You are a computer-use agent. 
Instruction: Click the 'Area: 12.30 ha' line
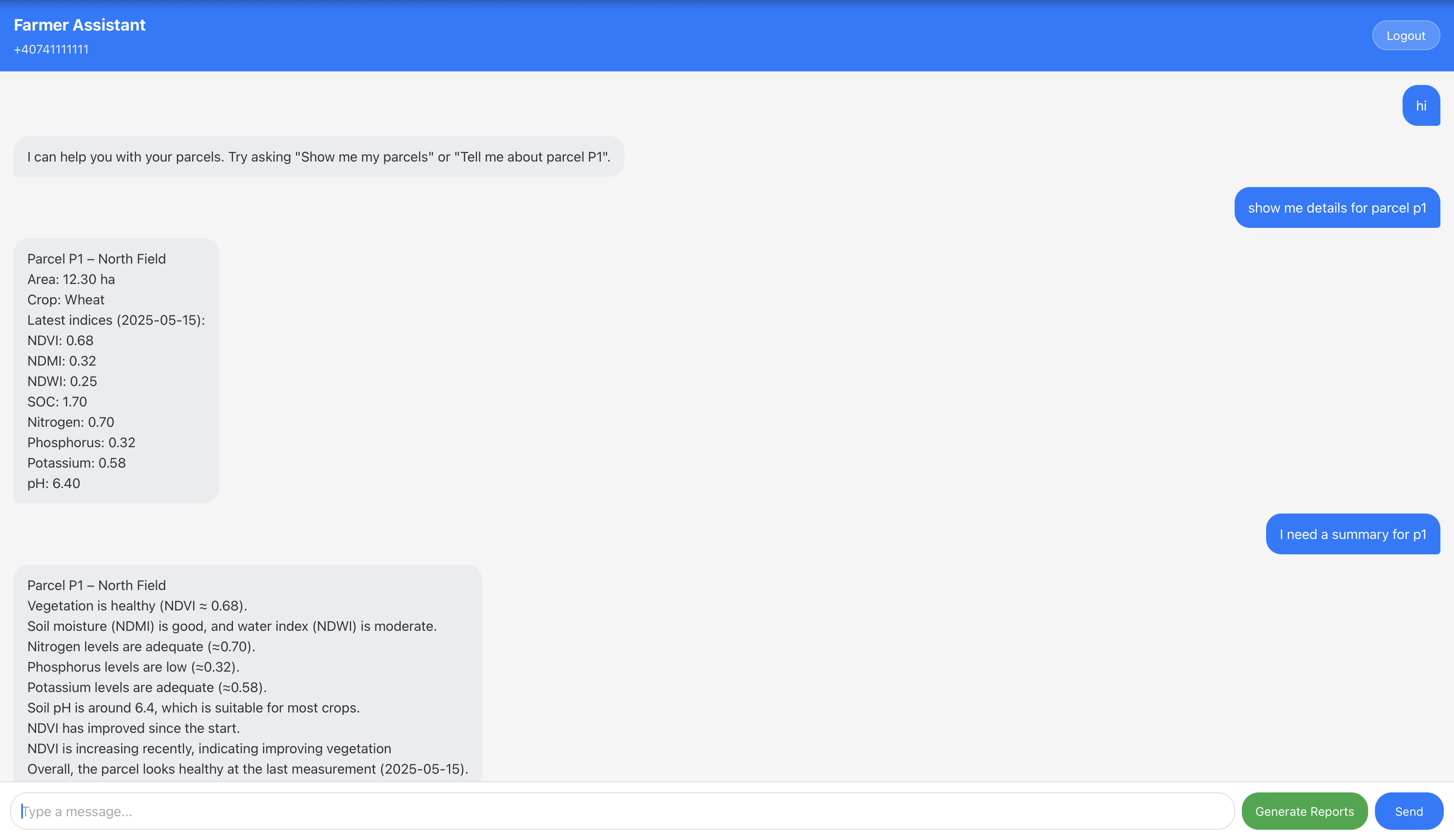(x=71, y=279)
